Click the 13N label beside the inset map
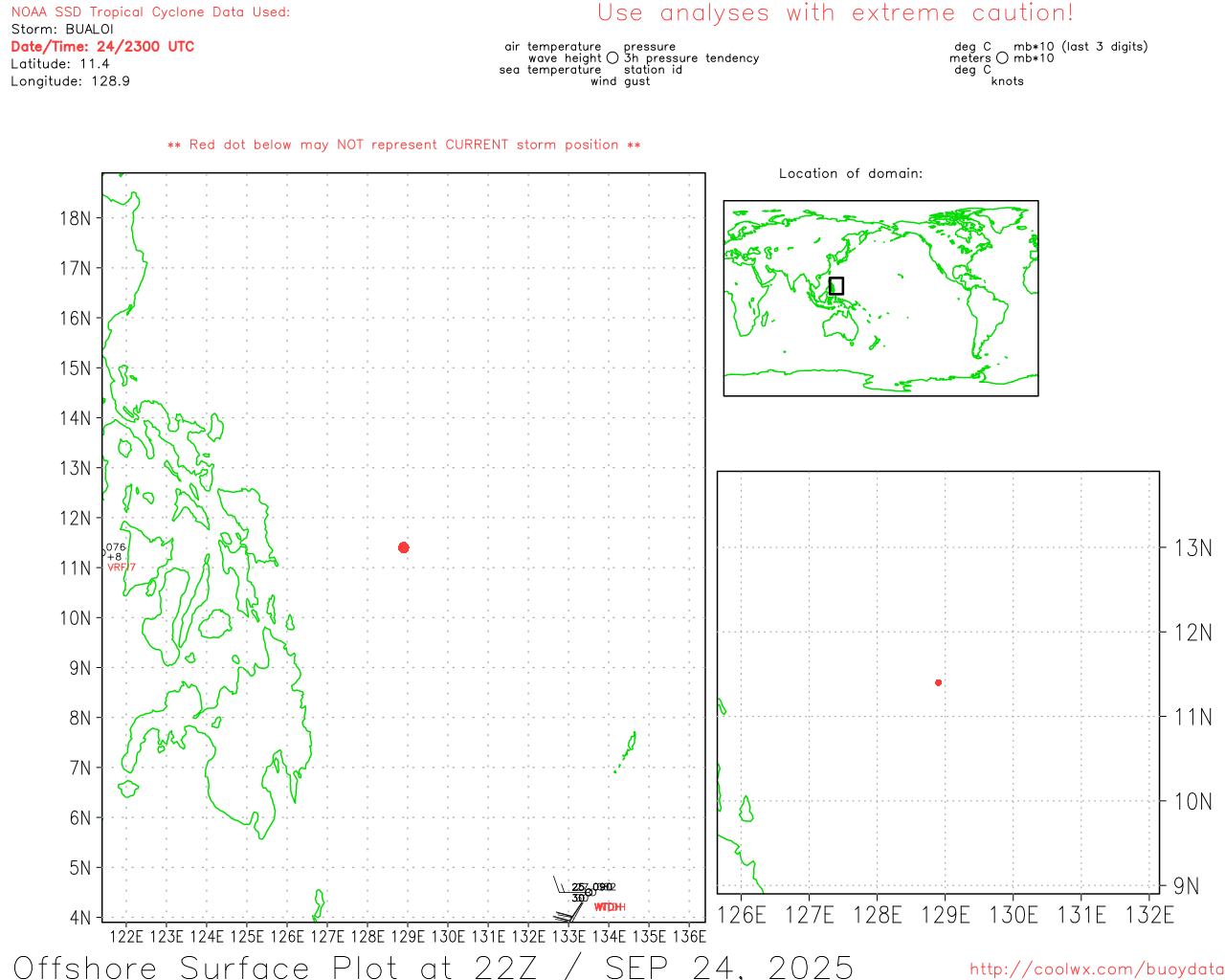Image resolution: width=1225 pixels, height=980 pixels. (x=1192, y=548)
